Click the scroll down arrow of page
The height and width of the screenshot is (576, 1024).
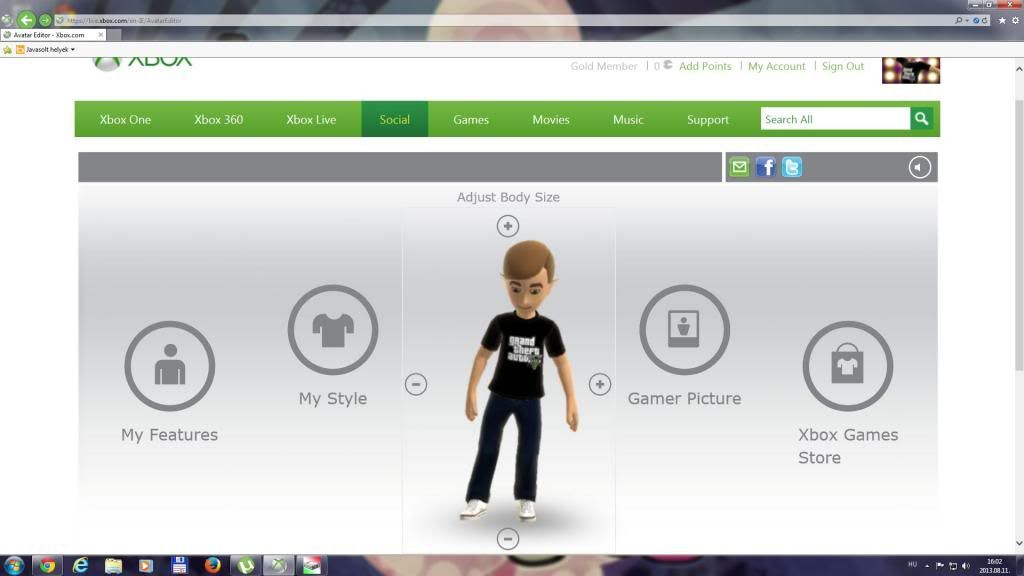point(1019,543)
